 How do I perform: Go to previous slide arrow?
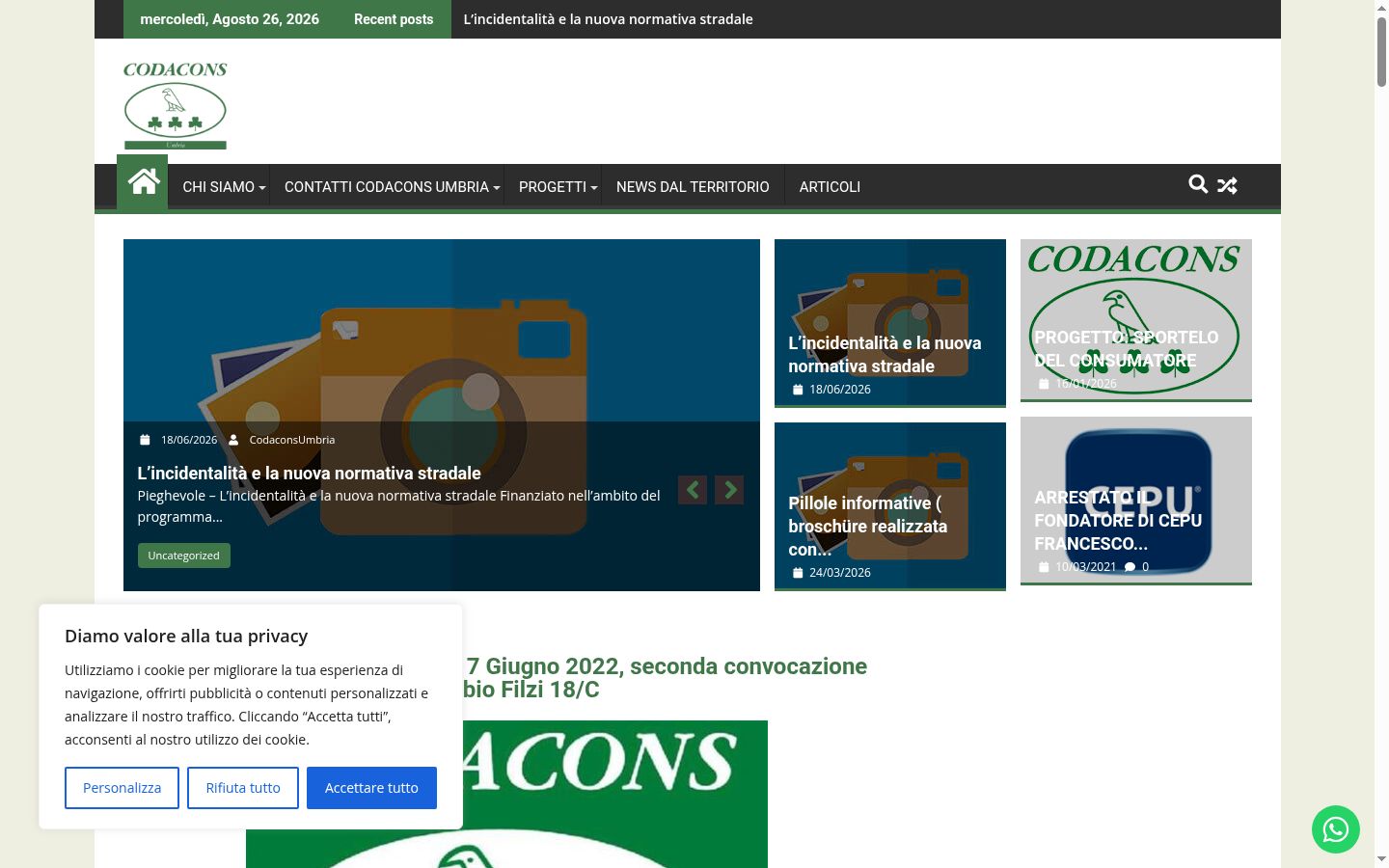tap(693, 490)
